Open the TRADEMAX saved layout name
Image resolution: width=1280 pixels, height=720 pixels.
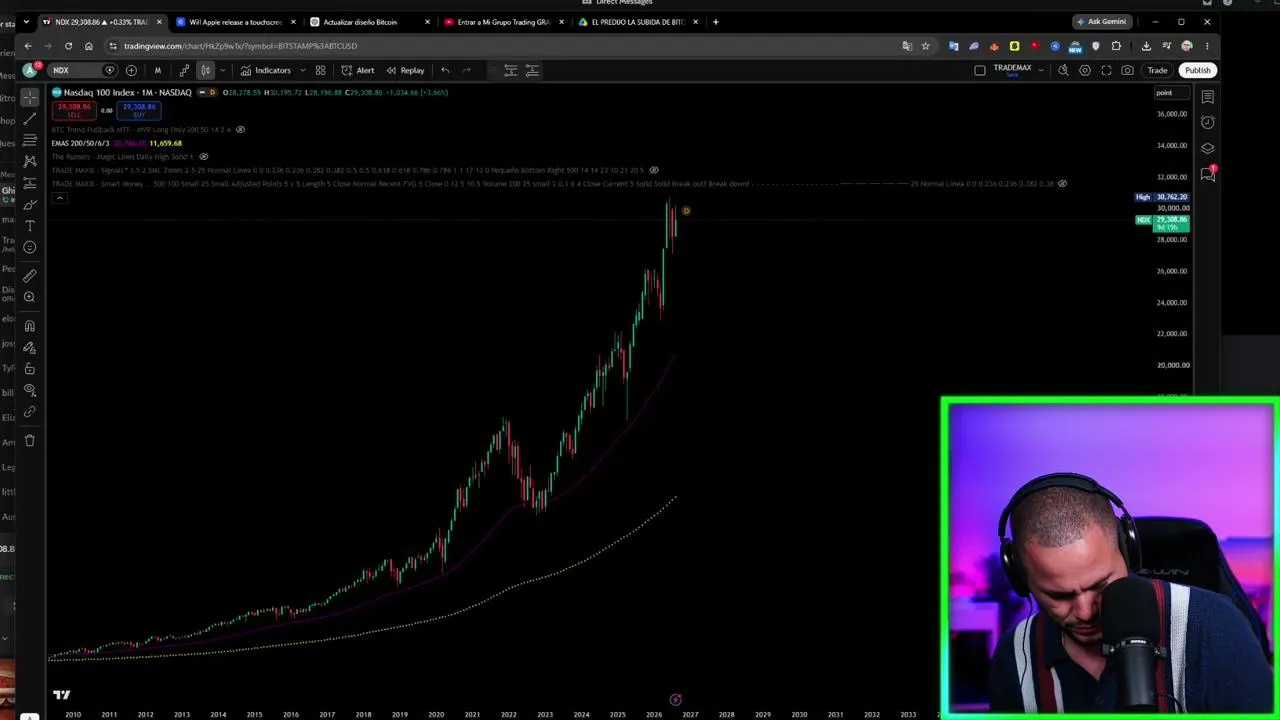[x=1012, y=70]
